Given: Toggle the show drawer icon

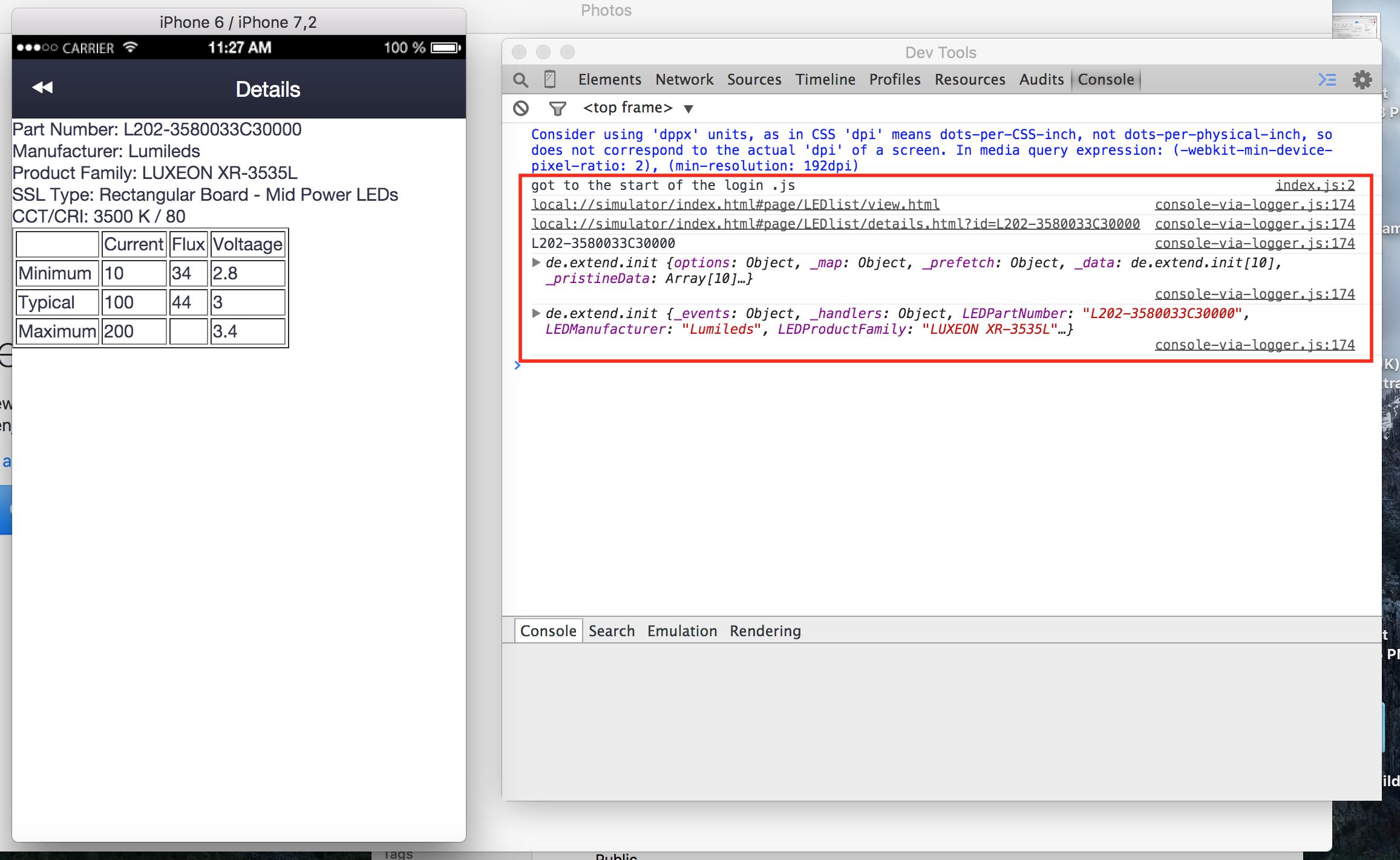Looking at the screenshot, I should (1327, 80).
